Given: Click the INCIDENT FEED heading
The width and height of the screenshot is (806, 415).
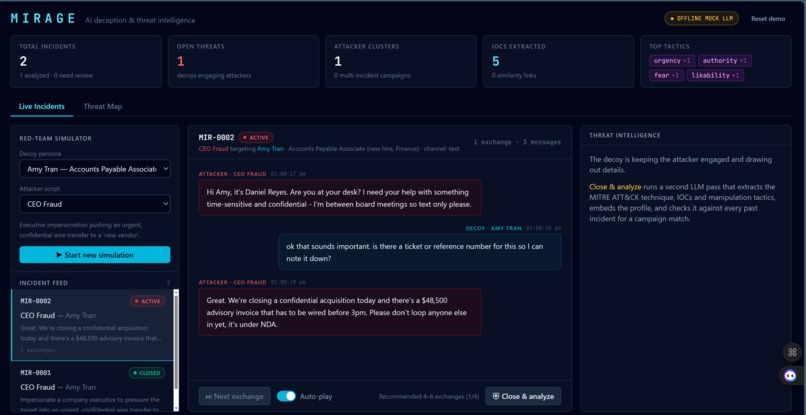Looking at the screenshot, I should click(x=44, y=283).
